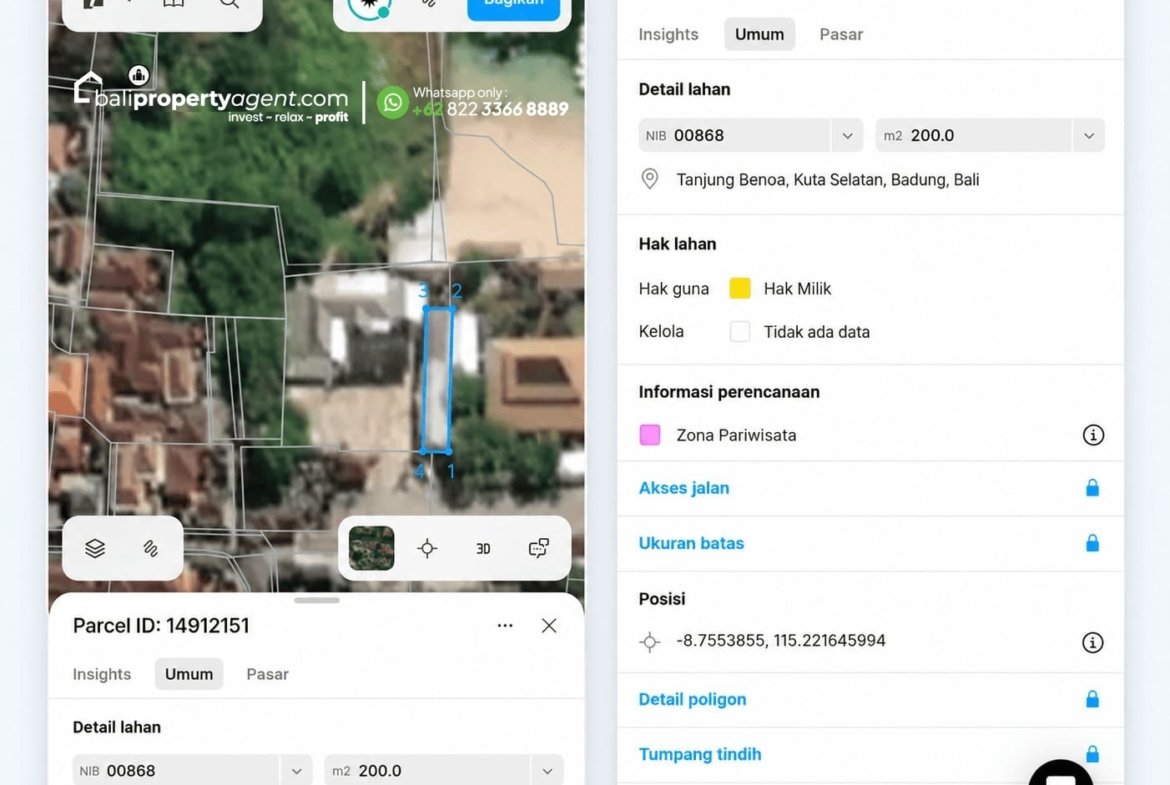Open the feedback chat icon on map toolbar

tap(539, 548)
